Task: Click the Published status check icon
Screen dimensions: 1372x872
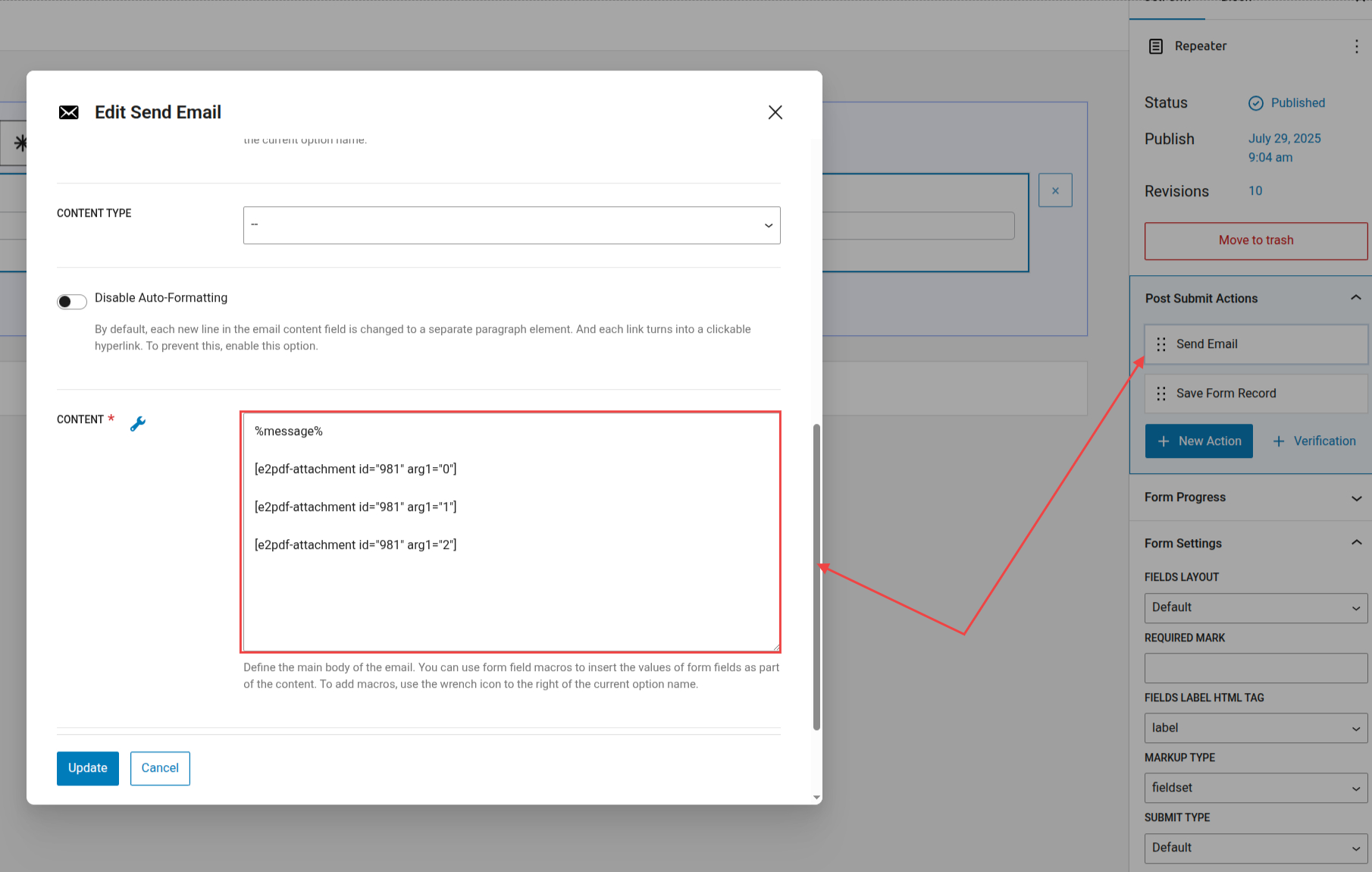Action: coord(1256,103)
